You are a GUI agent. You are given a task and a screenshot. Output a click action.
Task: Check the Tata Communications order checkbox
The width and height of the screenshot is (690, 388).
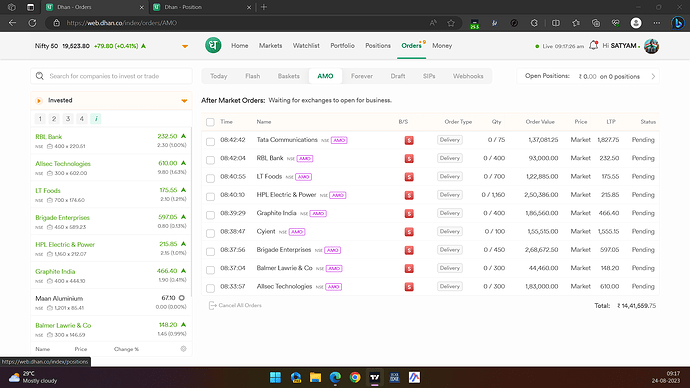click(x=210, y=142)
